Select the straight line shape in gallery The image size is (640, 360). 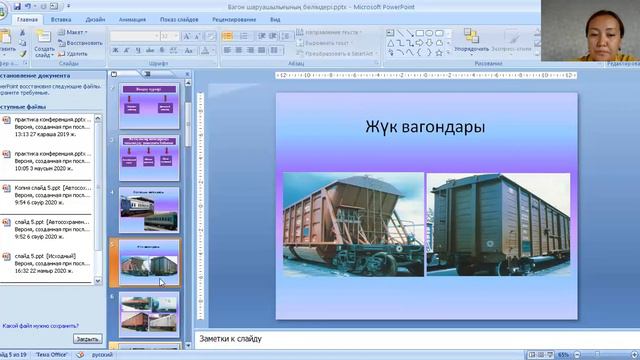400,33
